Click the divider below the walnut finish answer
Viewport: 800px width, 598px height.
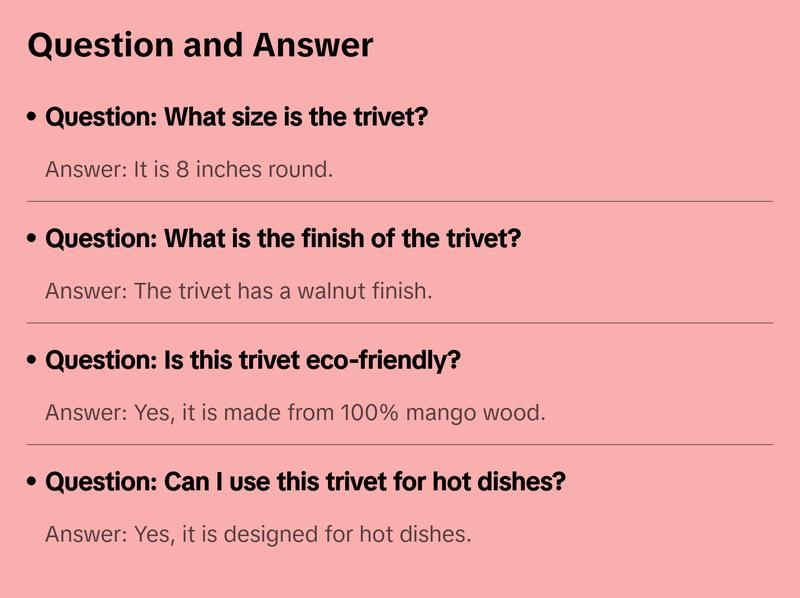(x=400, y=323)
